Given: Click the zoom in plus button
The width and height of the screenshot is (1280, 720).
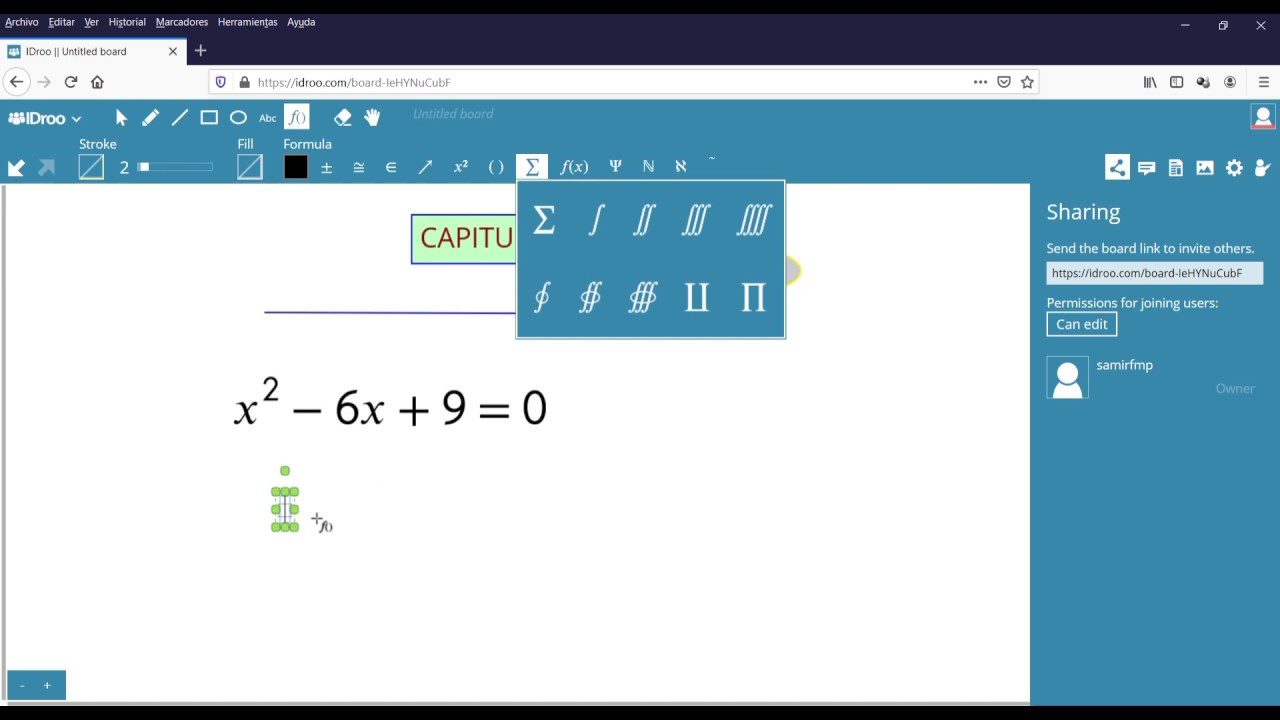Looking at the screenshot, I should (47, 685).
